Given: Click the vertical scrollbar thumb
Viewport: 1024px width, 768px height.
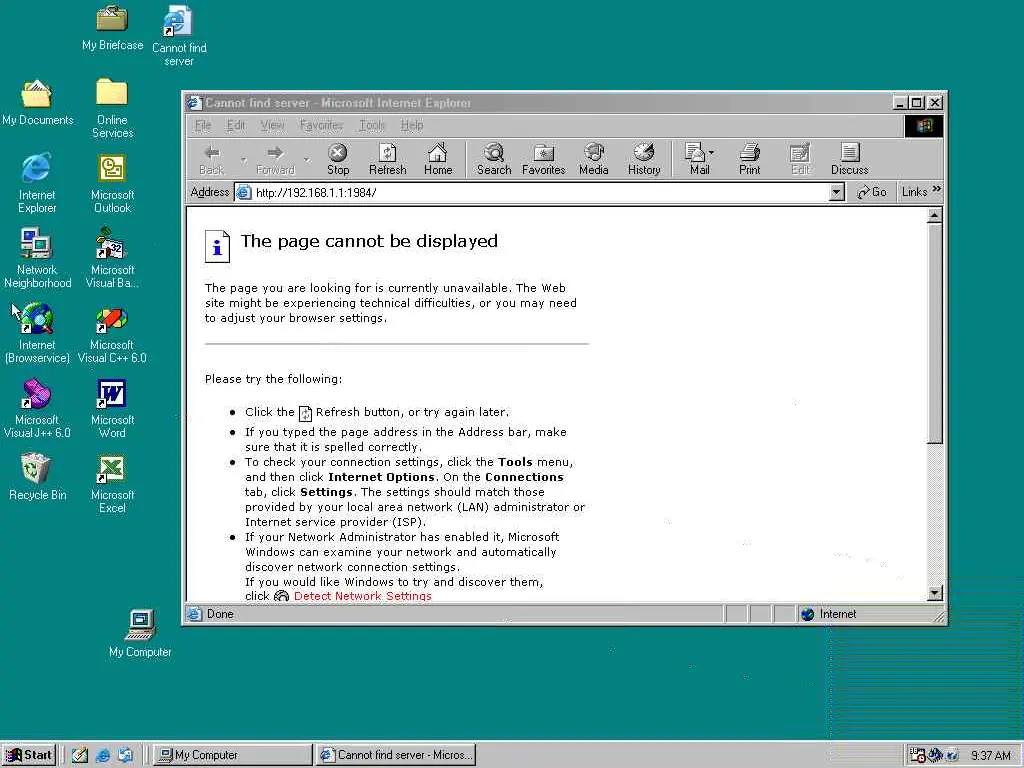Looking at the screenshot, I should [935, 333].
